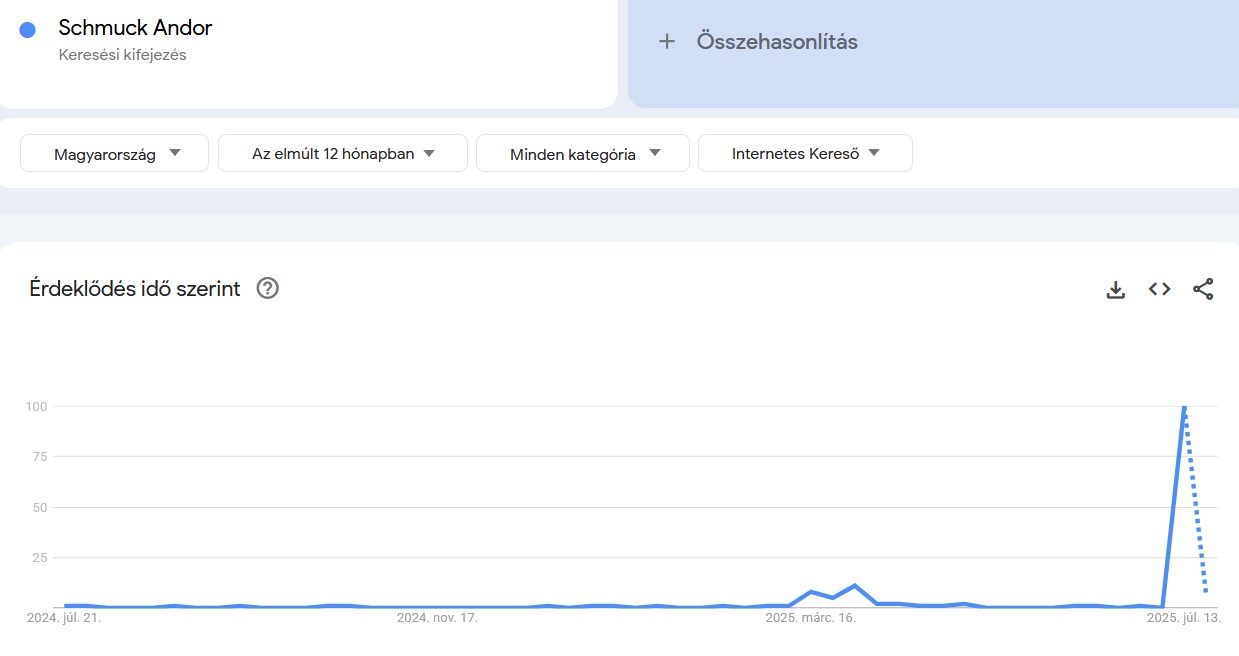This screenshot has height=656, width=1239.
Task: Open the embed code icon
Action: click(x=1159, y=290)
